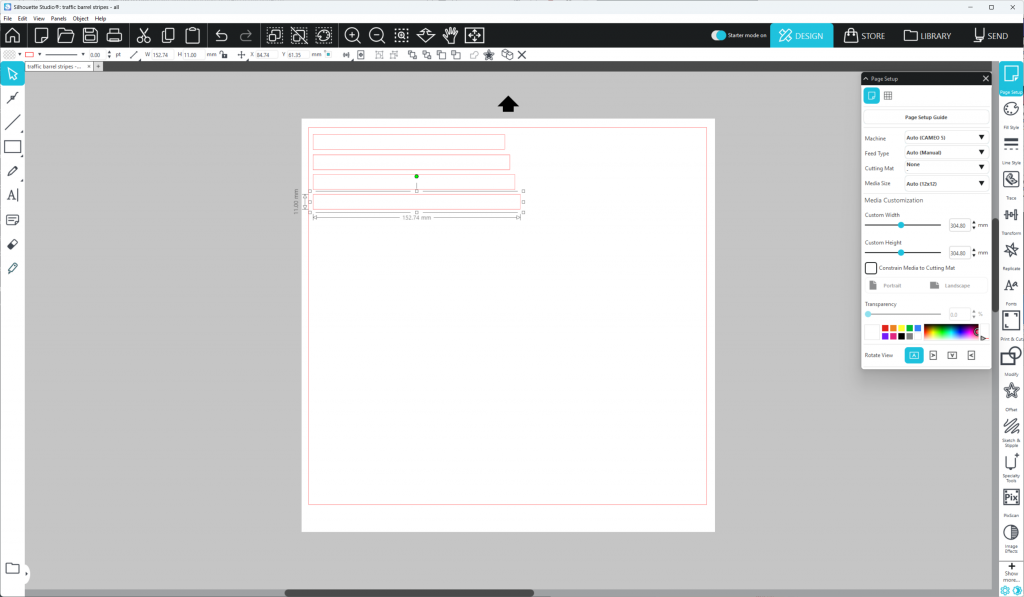Open the fill pattern dropdown arrow

point(20,55)
